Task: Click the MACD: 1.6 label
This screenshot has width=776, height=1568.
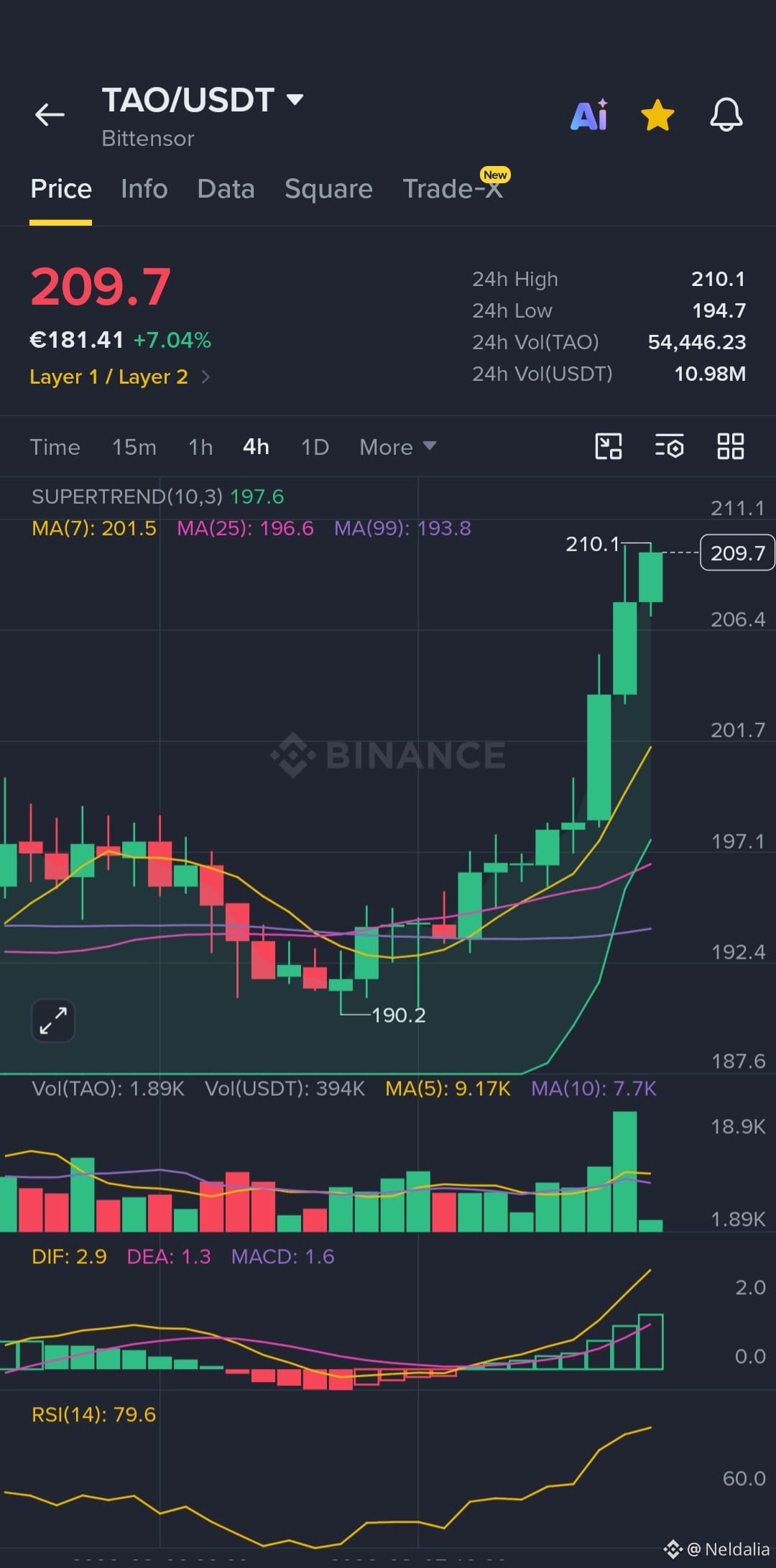Action: (x=282, y=1257)
